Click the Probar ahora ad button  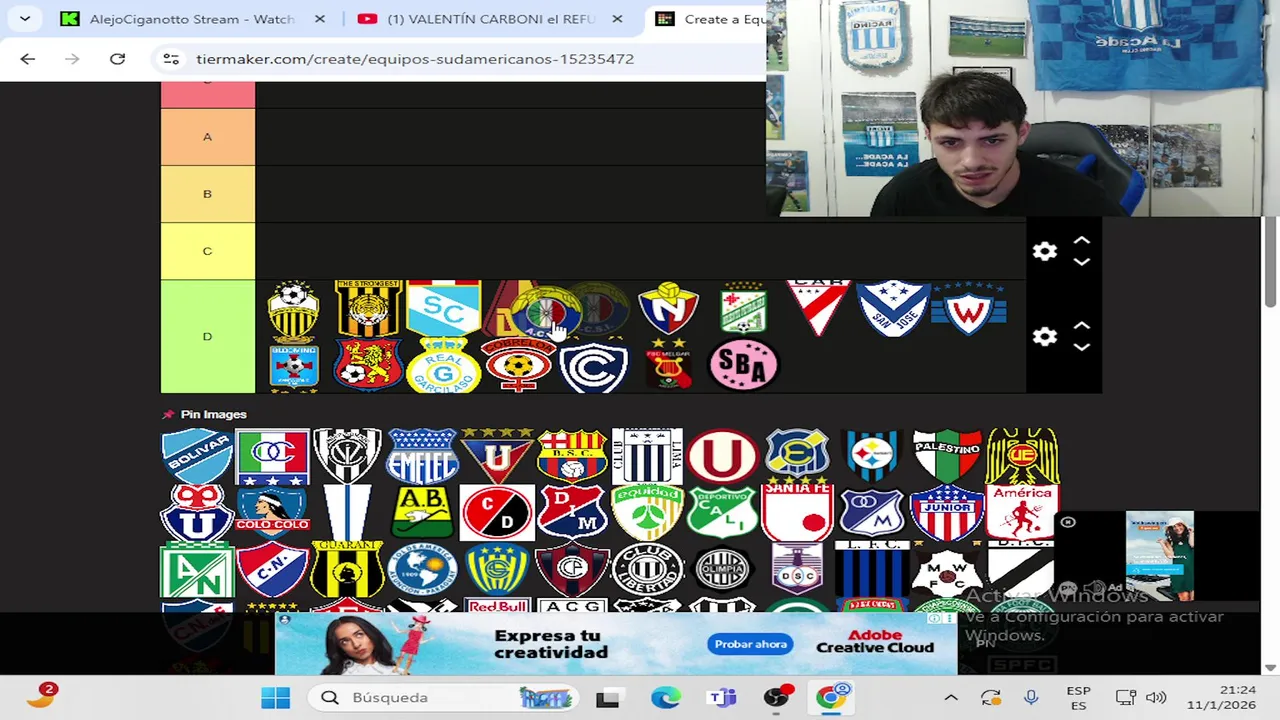tap(750, 644)
